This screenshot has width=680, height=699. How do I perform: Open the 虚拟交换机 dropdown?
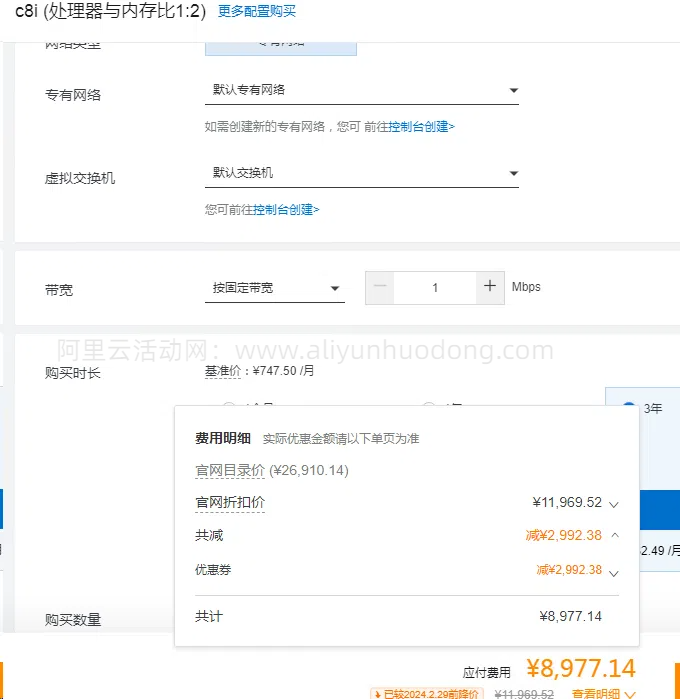tap(361, 173)
